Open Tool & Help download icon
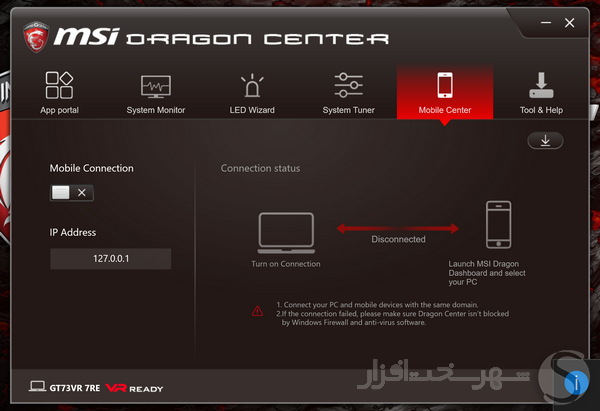Viewport: 600px width, 411px height. tap(541, 85)
